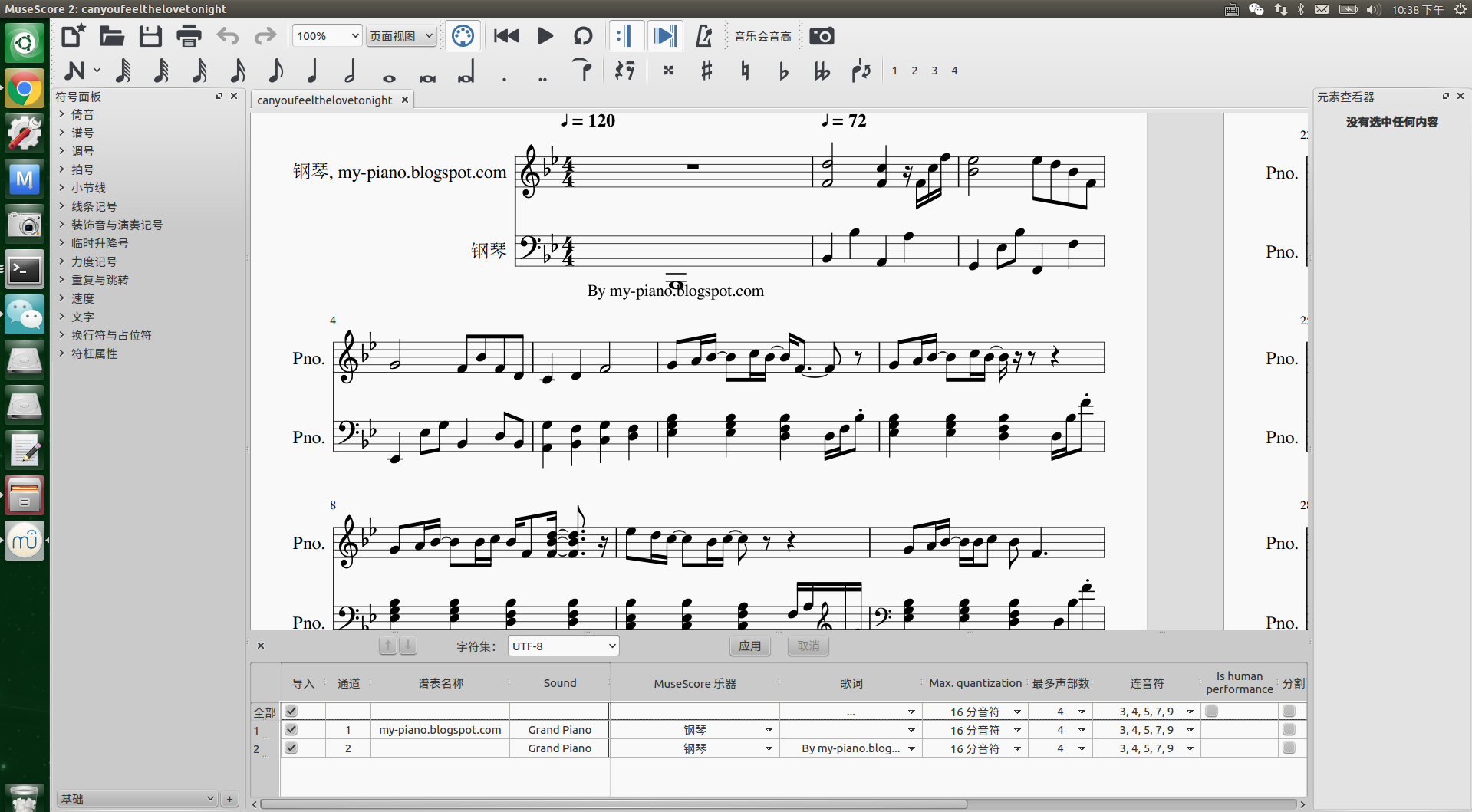This screenshot has width=1472, height=812.
Task: Select half note duration
Action: [x=351, y=71]
